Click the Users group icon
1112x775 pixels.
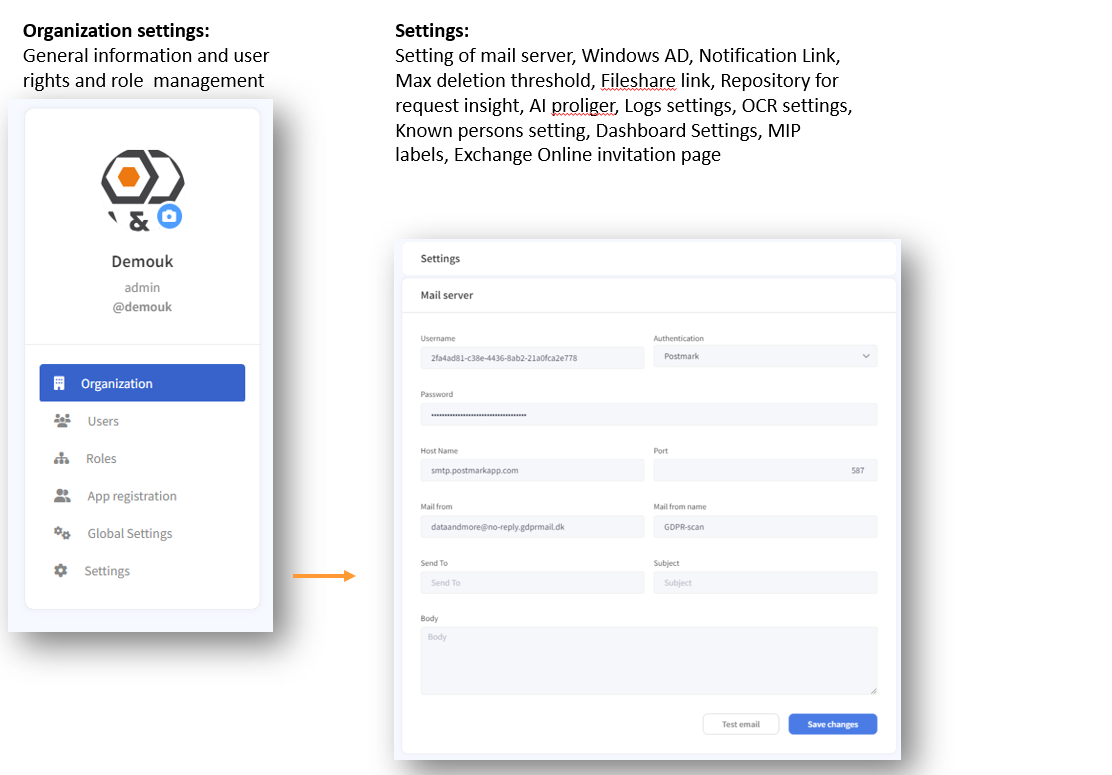tap(62, 421)
